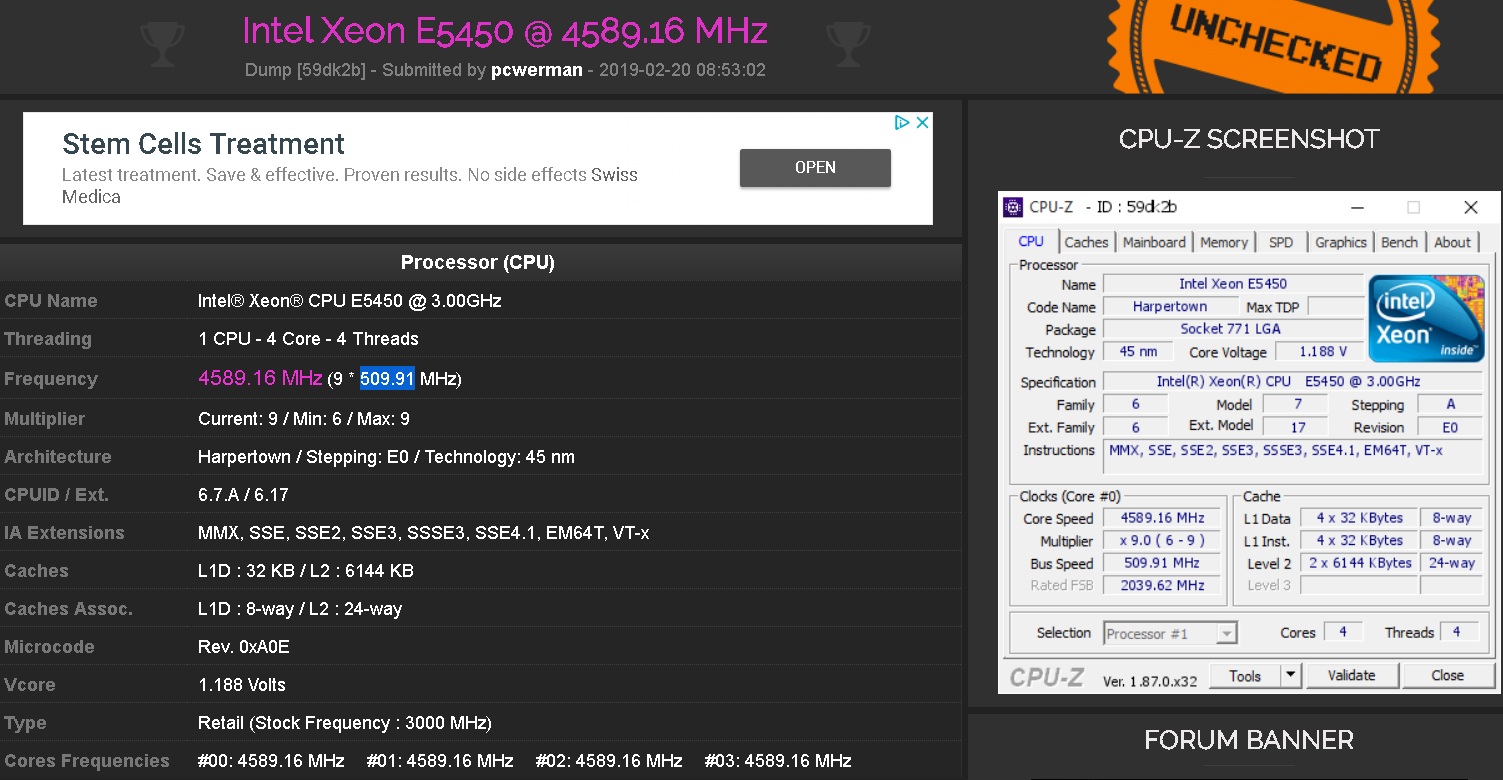Click the Code Name field Harpertown

pyautogui.click(x=1169, y=307)
